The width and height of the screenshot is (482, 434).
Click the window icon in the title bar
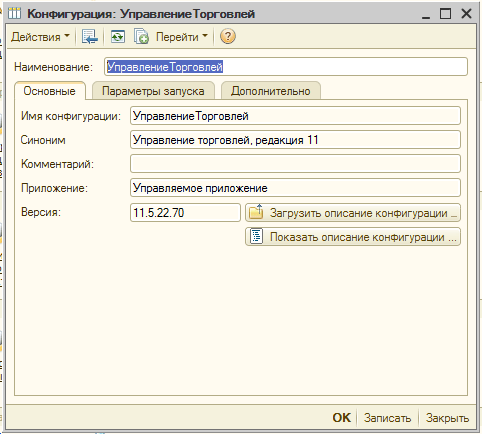coord(14,13)
